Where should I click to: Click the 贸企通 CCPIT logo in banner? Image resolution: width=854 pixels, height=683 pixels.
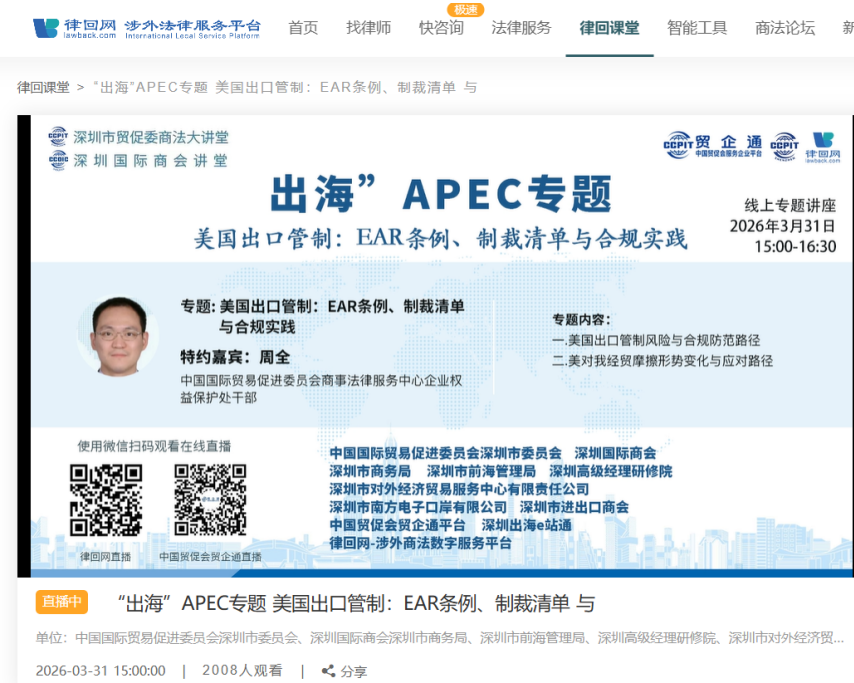coord(712,145)
